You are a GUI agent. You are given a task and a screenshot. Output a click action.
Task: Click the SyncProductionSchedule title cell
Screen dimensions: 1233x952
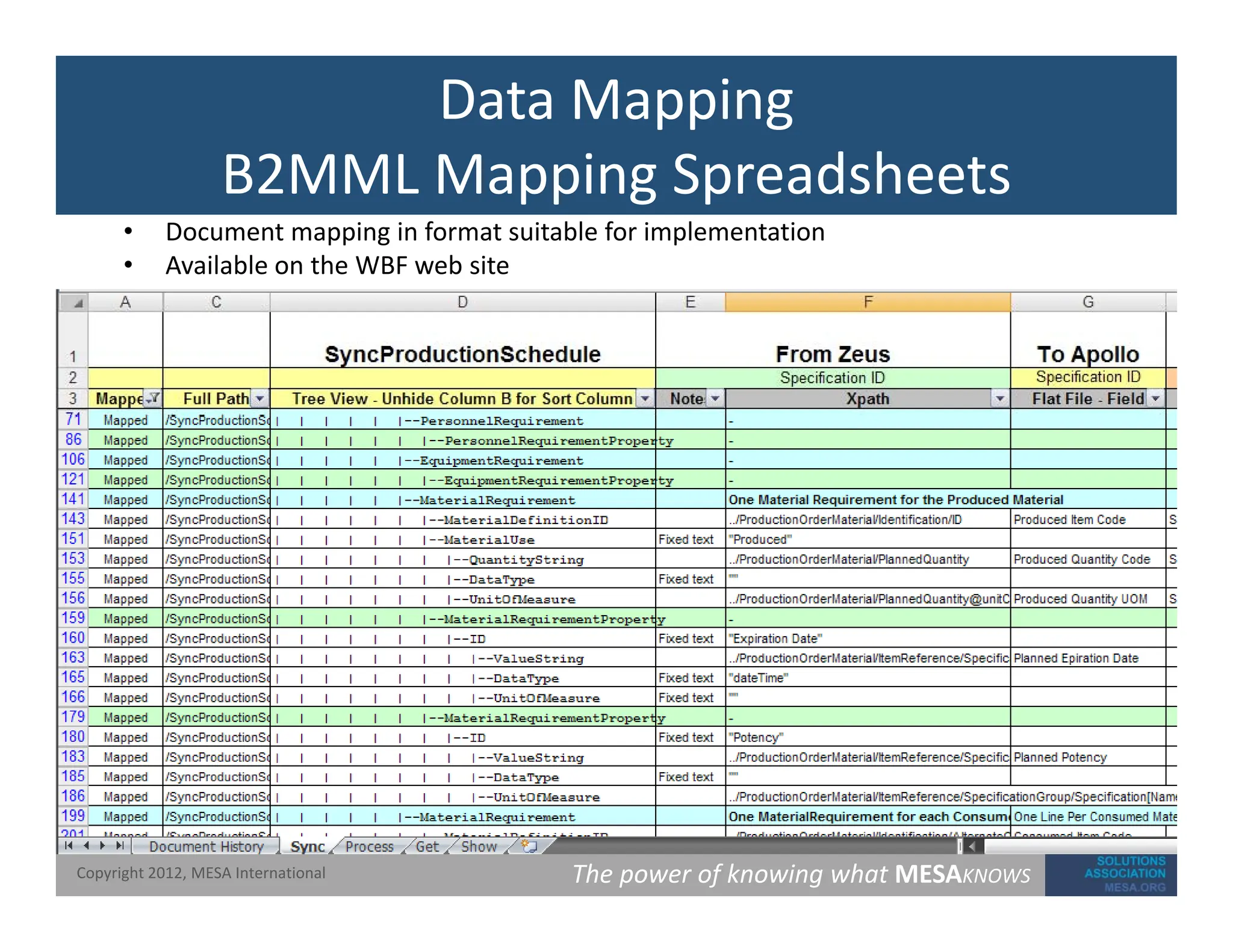click(462, 339)
